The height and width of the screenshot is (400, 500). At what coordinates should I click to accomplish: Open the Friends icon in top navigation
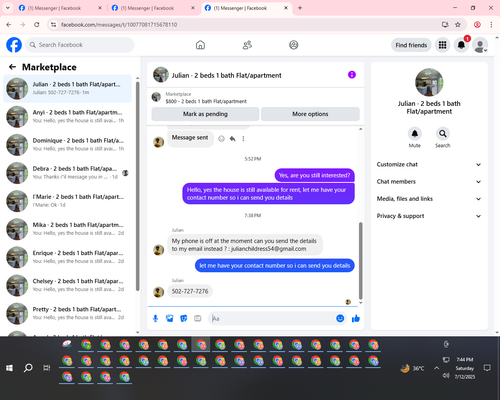[x=247, y=45]
